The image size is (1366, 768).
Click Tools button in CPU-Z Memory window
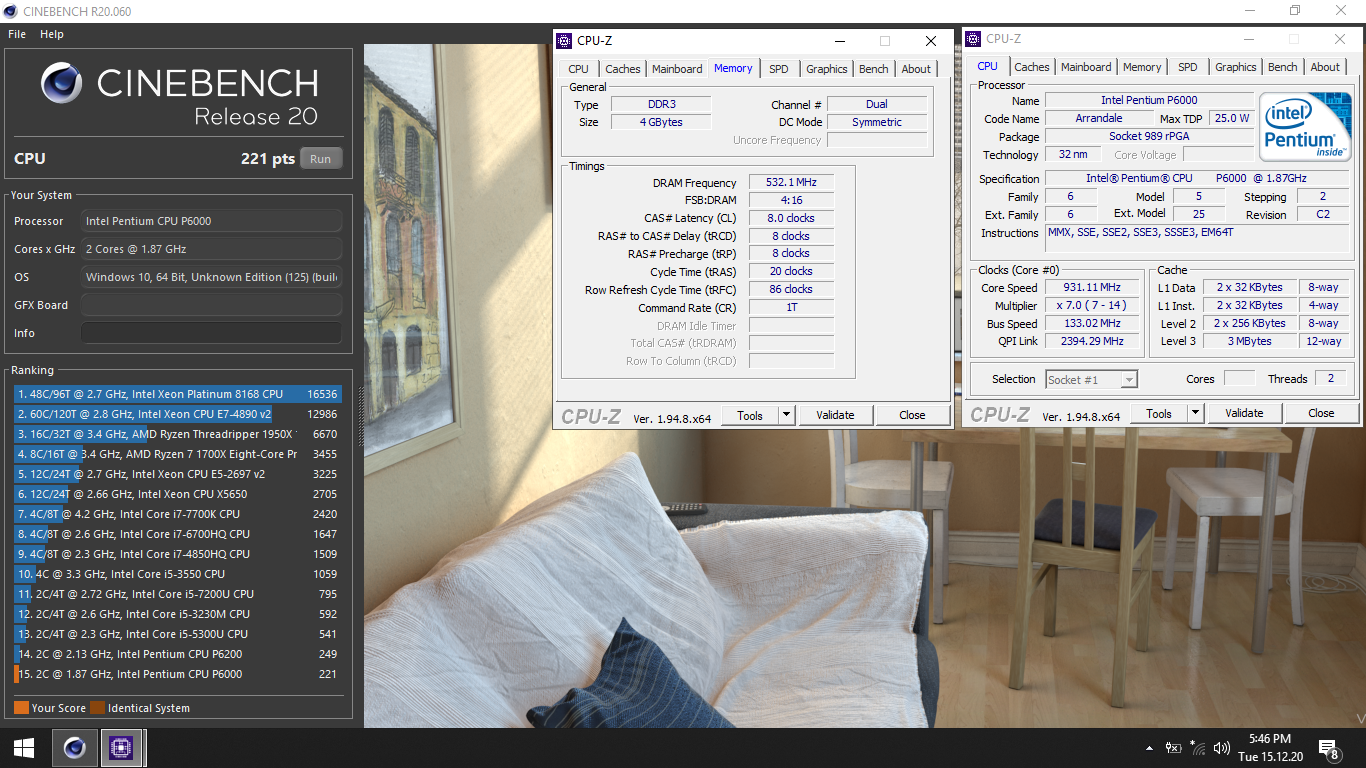point(750,415)
